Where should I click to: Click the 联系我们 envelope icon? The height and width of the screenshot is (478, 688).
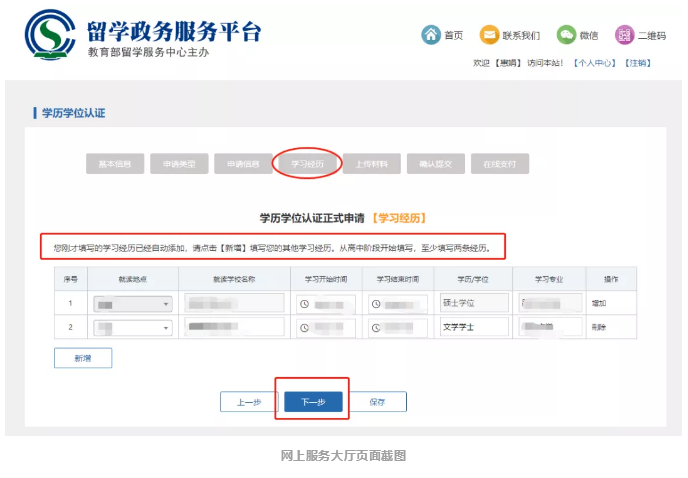click(x=489, y=35)
